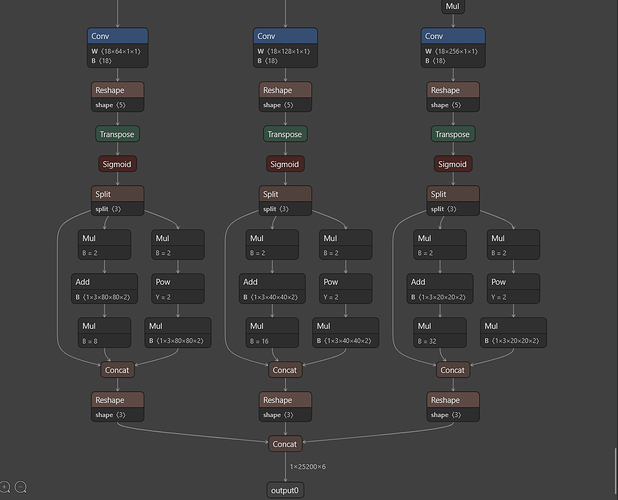The height and width of the screenshot is (500, 618).
Task: Select the right column Concat node below Mul
Action: click(x=453, y=369)
